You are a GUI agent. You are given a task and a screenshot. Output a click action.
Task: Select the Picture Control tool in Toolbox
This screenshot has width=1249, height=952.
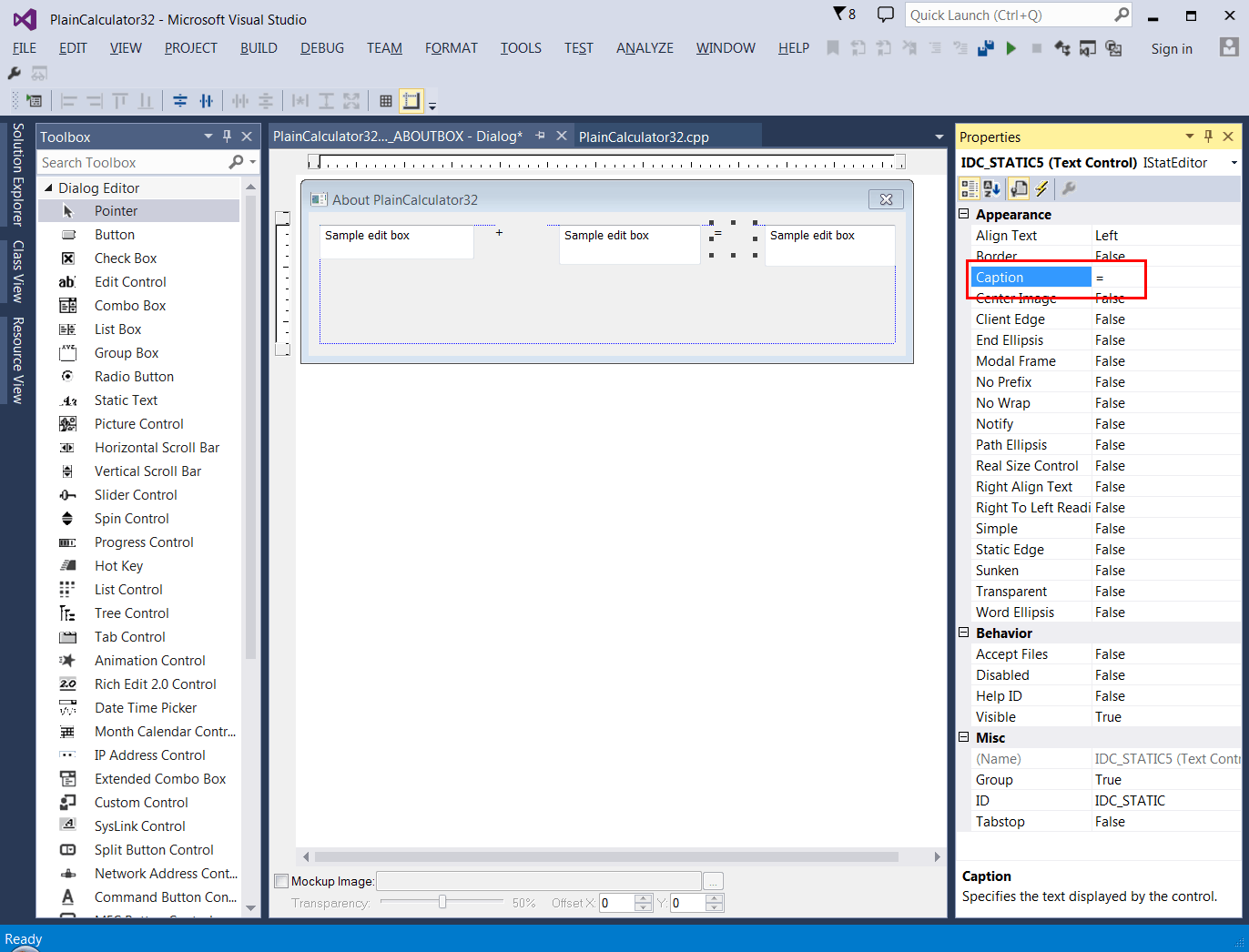click(x=138, y=424)
